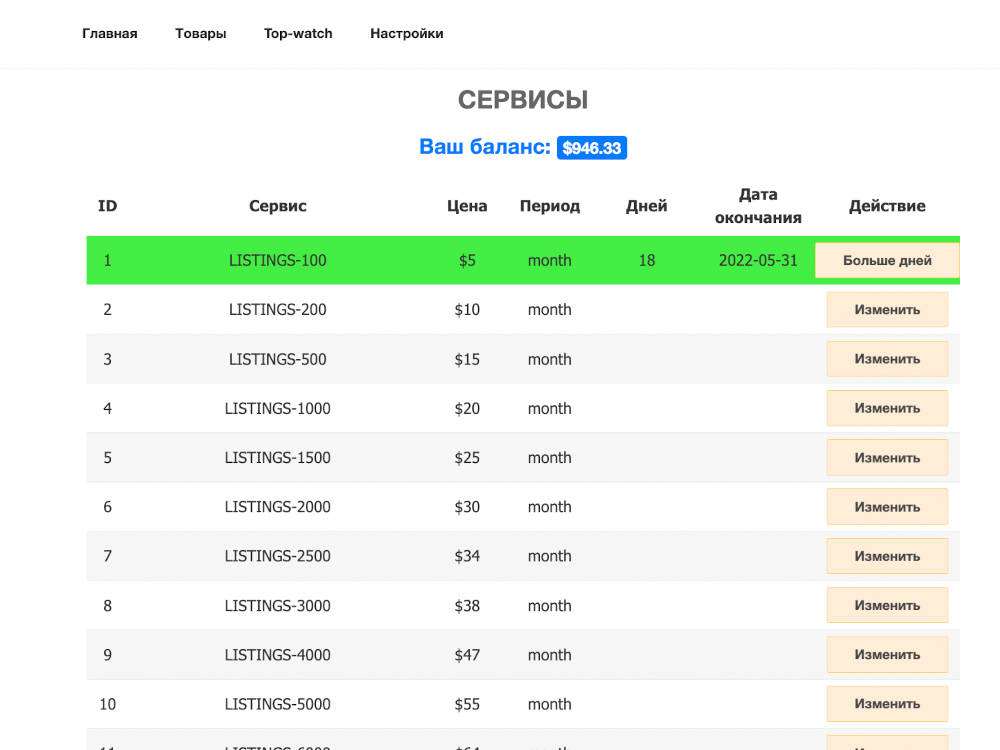Click the $38 price cell
This screenshot has height=750, width=1000.
point(467,605)
